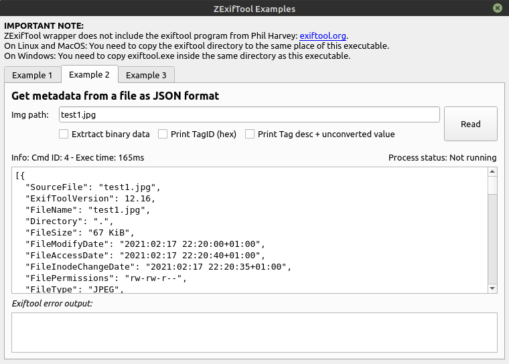Select the Example 2 tab
Image resolution: width=509 pixels, height=364 pixels.
89,74
